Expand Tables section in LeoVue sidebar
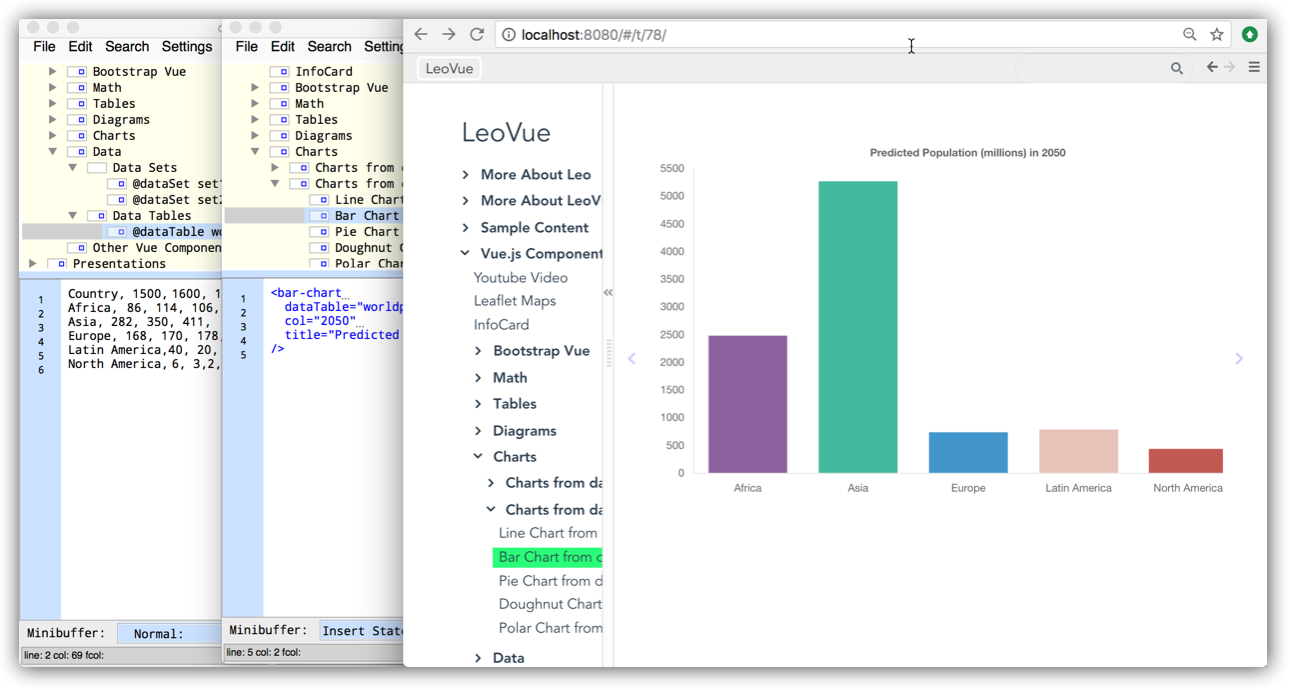This screenshot has width=1290, height=690. [478, 404]
